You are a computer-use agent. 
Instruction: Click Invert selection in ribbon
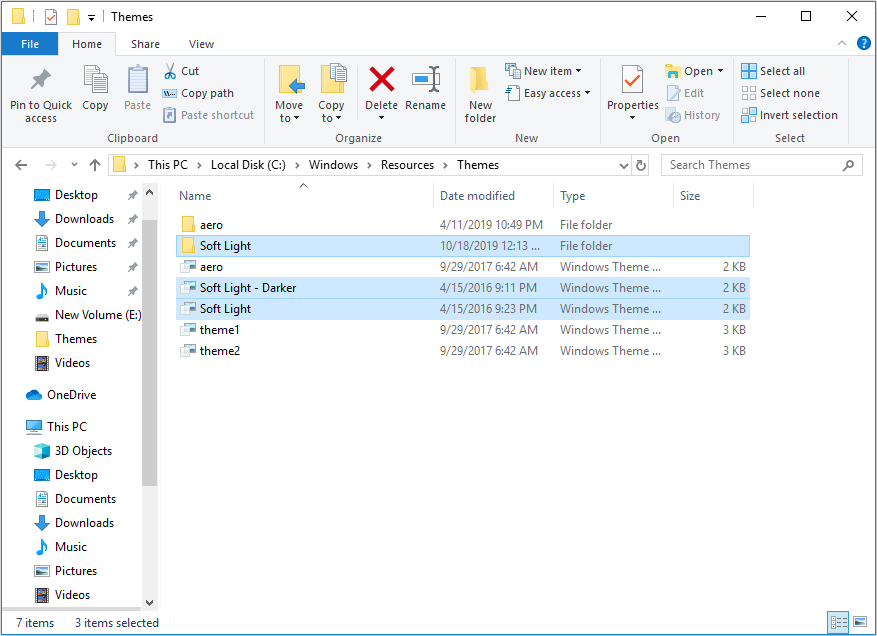[789, 115]
